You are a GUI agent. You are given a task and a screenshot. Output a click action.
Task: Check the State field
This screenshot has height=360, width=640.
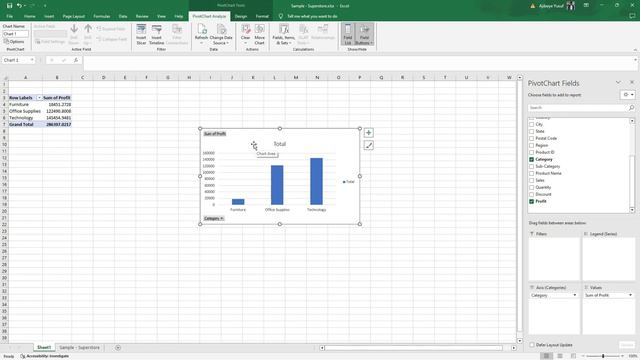click(531, 131)
